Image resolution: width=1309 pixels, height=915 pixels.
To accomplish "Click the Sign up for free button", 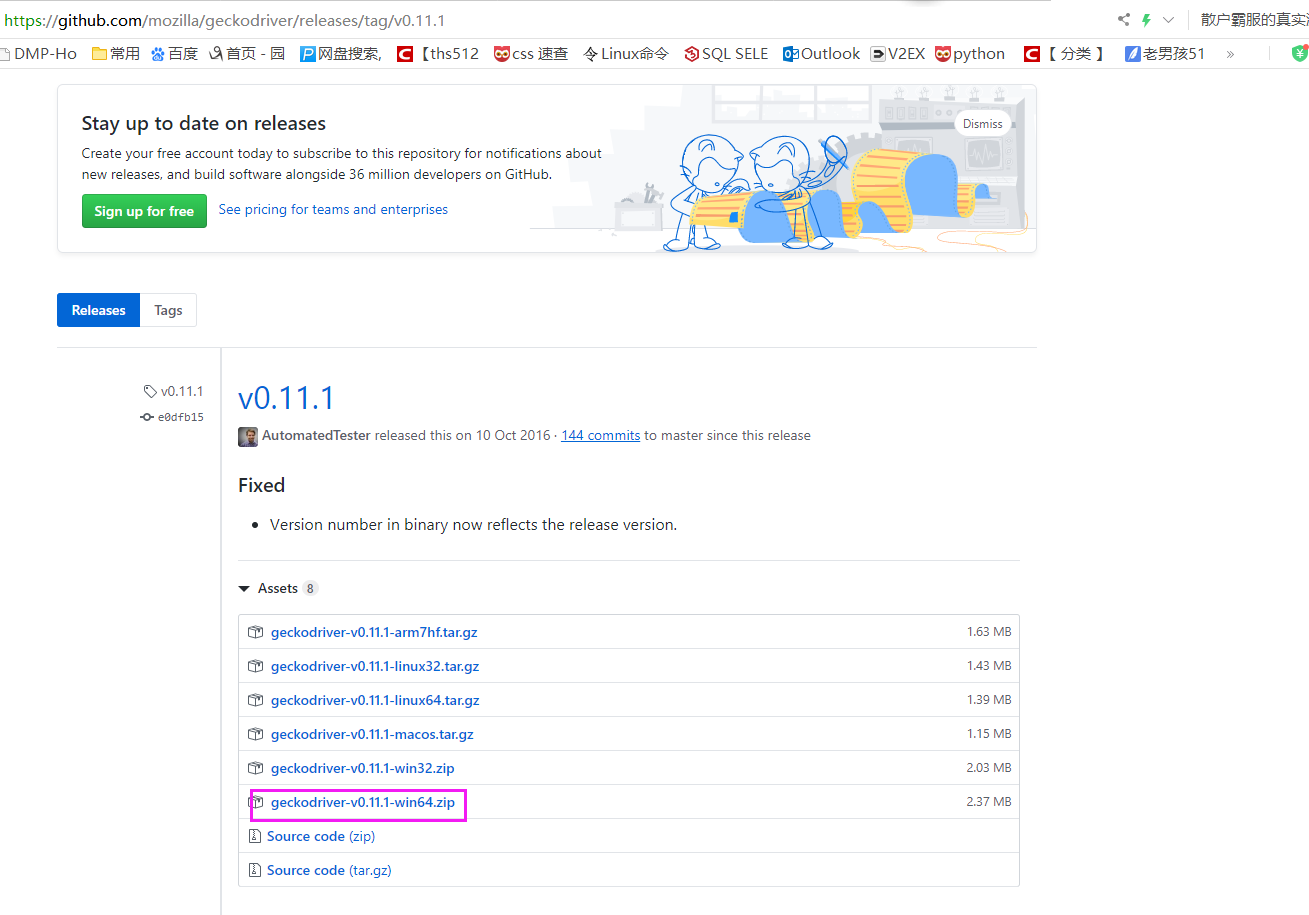I will 144,211.
